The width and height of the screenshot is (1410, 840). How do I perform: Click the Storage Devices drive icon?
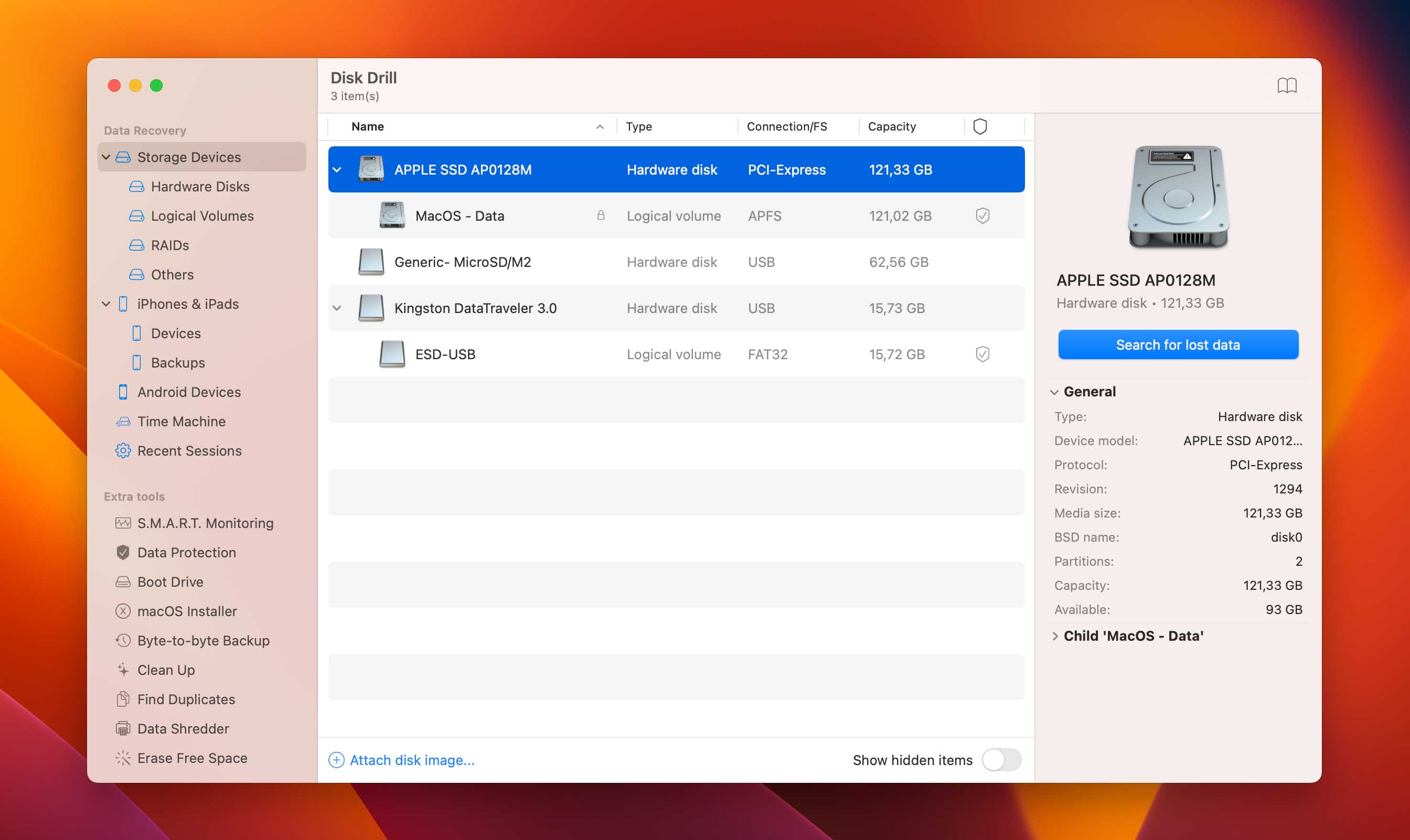(x=123, y=157)
